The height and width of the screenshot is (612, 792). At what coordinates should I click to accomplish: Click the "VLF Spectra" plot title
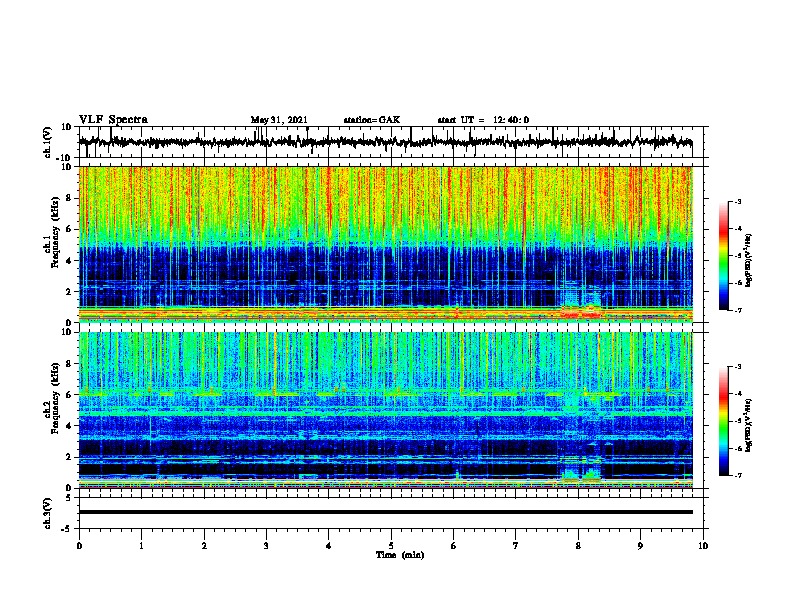click(x=113, y=120)
